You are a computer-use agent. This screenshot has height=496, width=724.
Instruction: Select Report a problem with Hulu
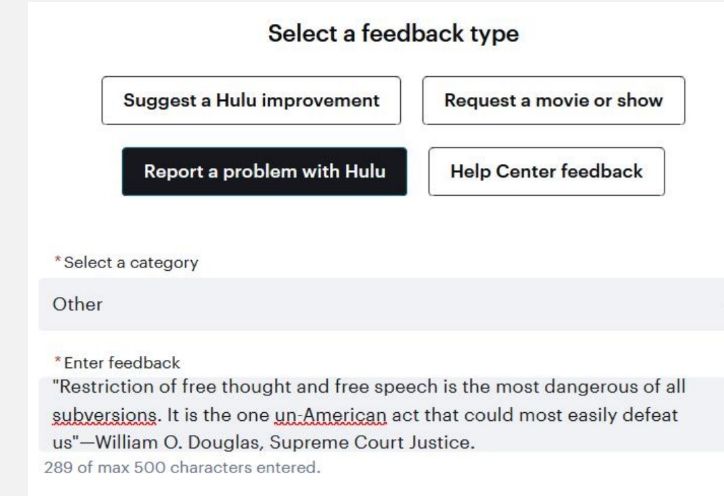(x=264, y=171)
